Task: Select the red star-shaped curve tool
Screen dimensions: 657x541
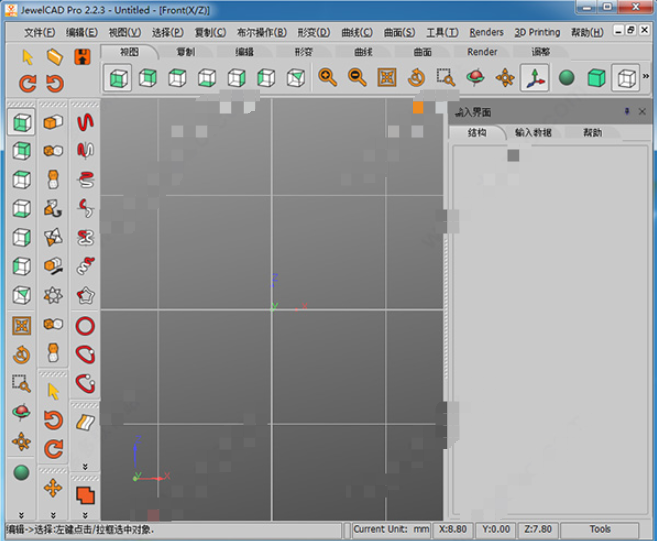Action: click(85, 295)
